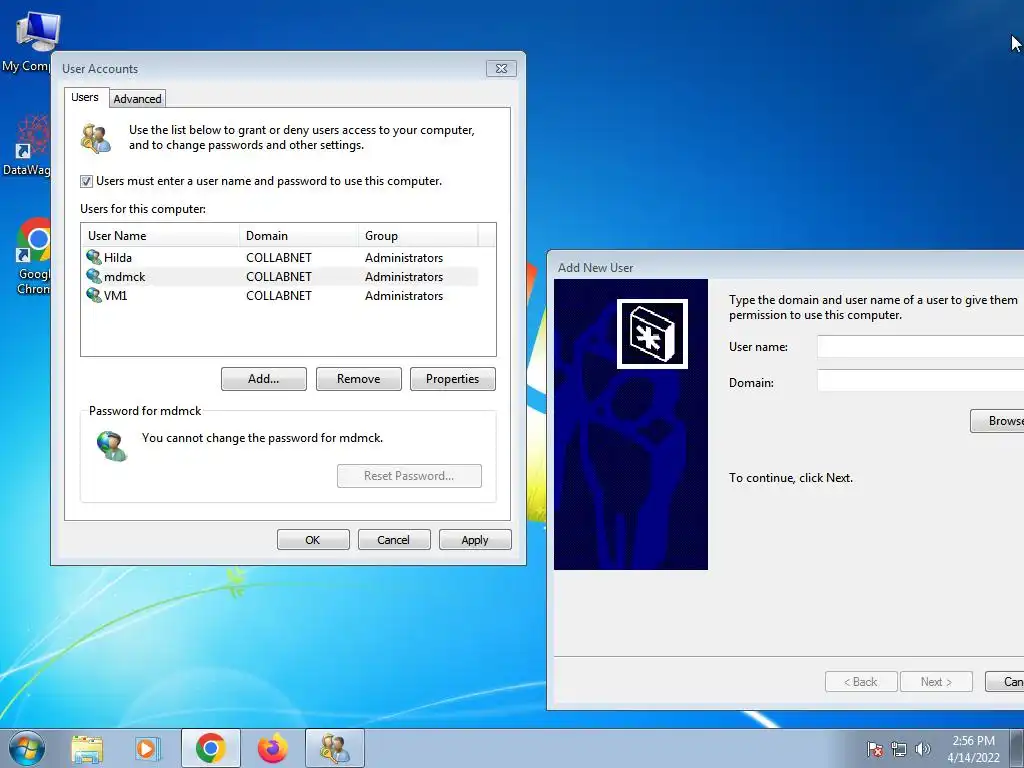Open Properties for the selected user

[x=453, y=379]
